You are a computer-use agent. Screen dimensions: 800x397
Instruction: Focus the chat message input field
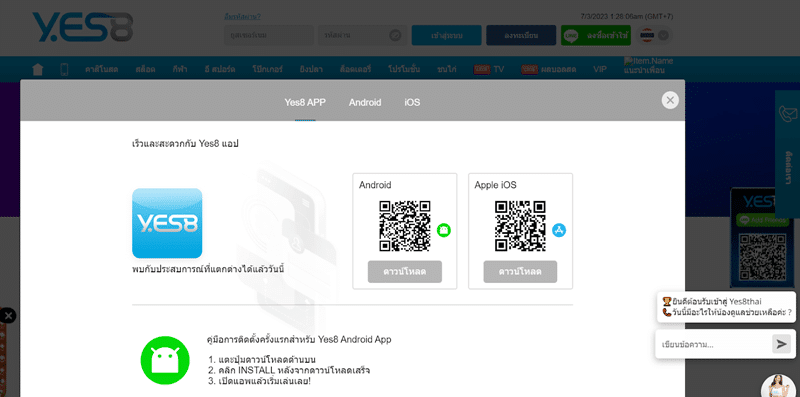tap(714, 344)
